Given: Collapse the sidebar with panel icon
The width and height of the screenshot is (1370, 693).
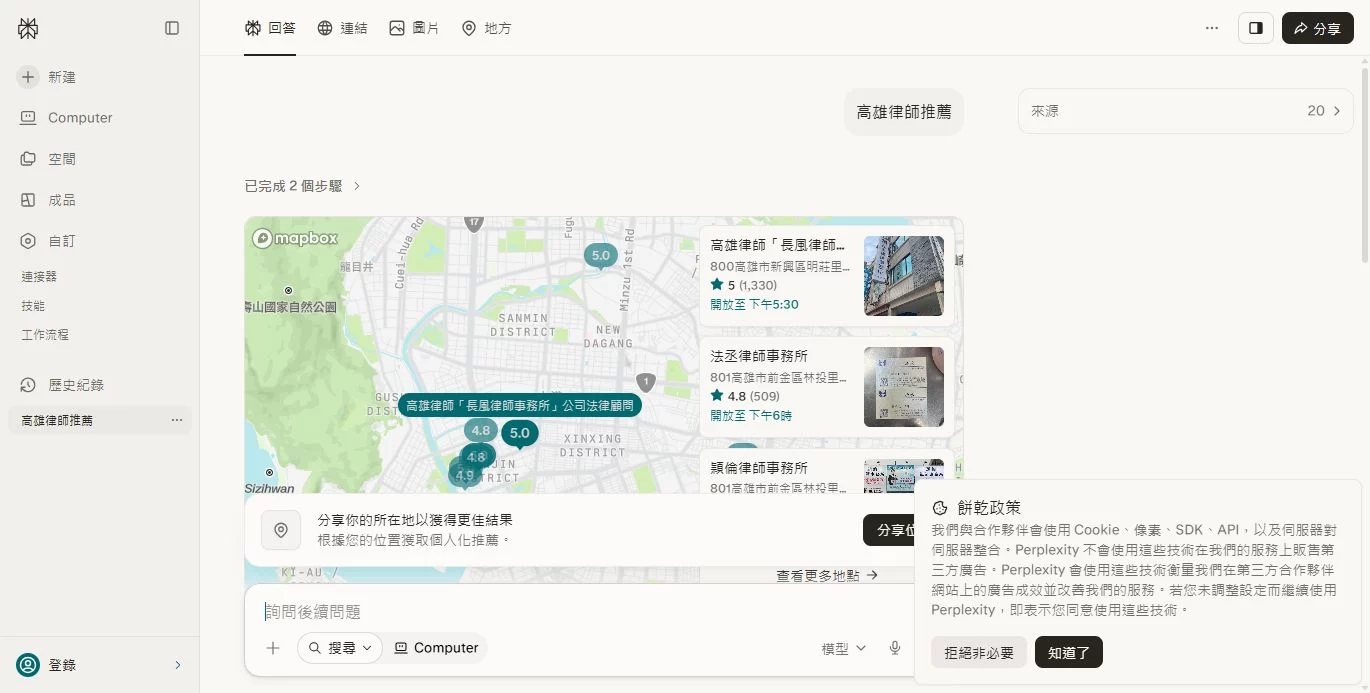Looking at the screenshot, I should point(172,28).
